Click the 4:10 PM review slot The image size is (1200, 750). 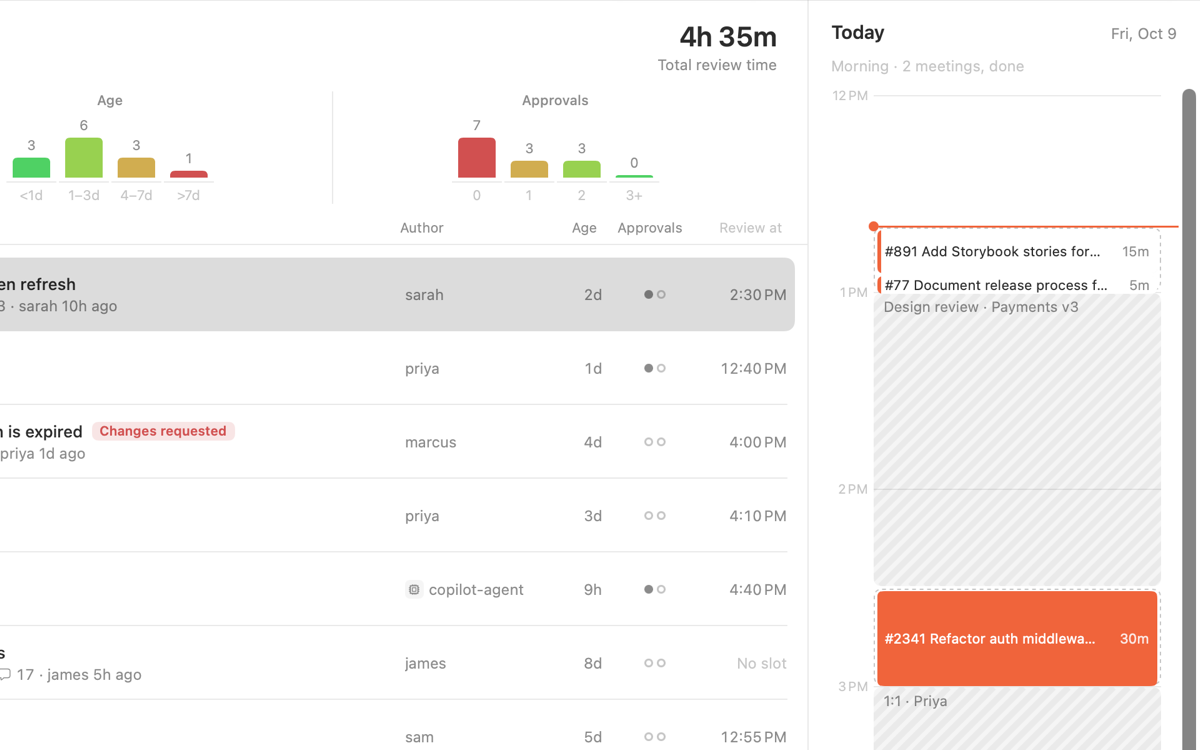(x=758, y=516)
